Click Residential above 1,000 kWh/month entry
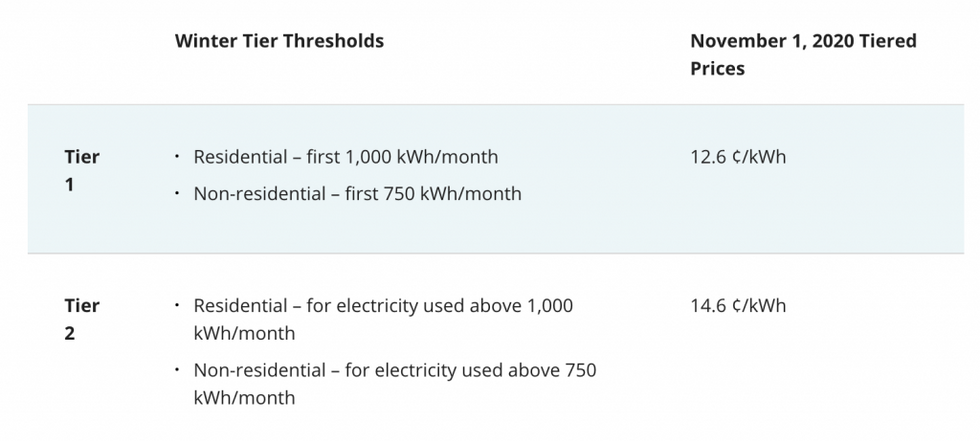This screenshot has width=980, height=441. (x=383, y=319)
